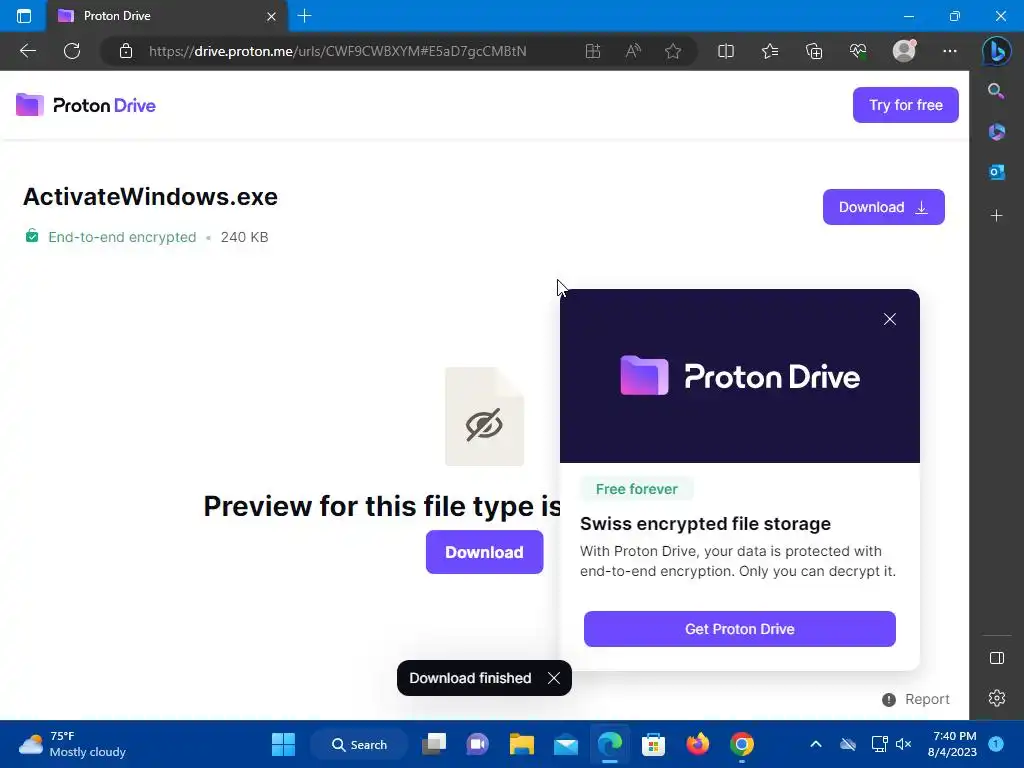
Task: Click the Free forever badge
Action: tap(636, 489)
